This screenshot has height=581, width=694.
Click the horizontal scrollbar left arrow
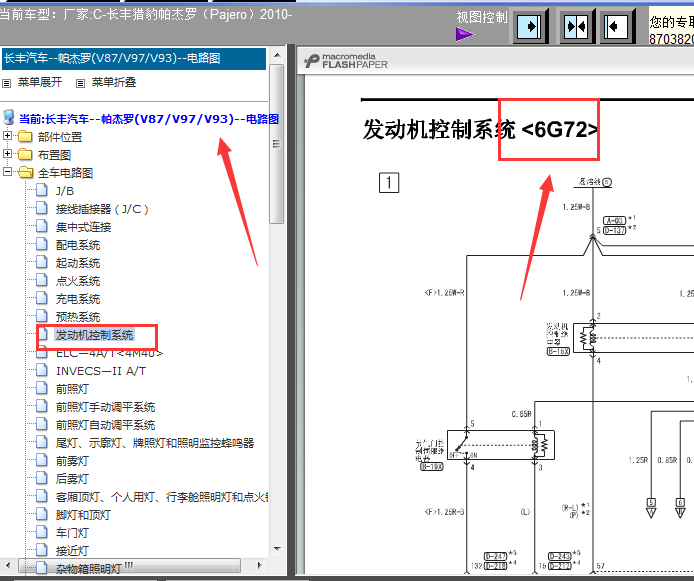click(8, 565)
